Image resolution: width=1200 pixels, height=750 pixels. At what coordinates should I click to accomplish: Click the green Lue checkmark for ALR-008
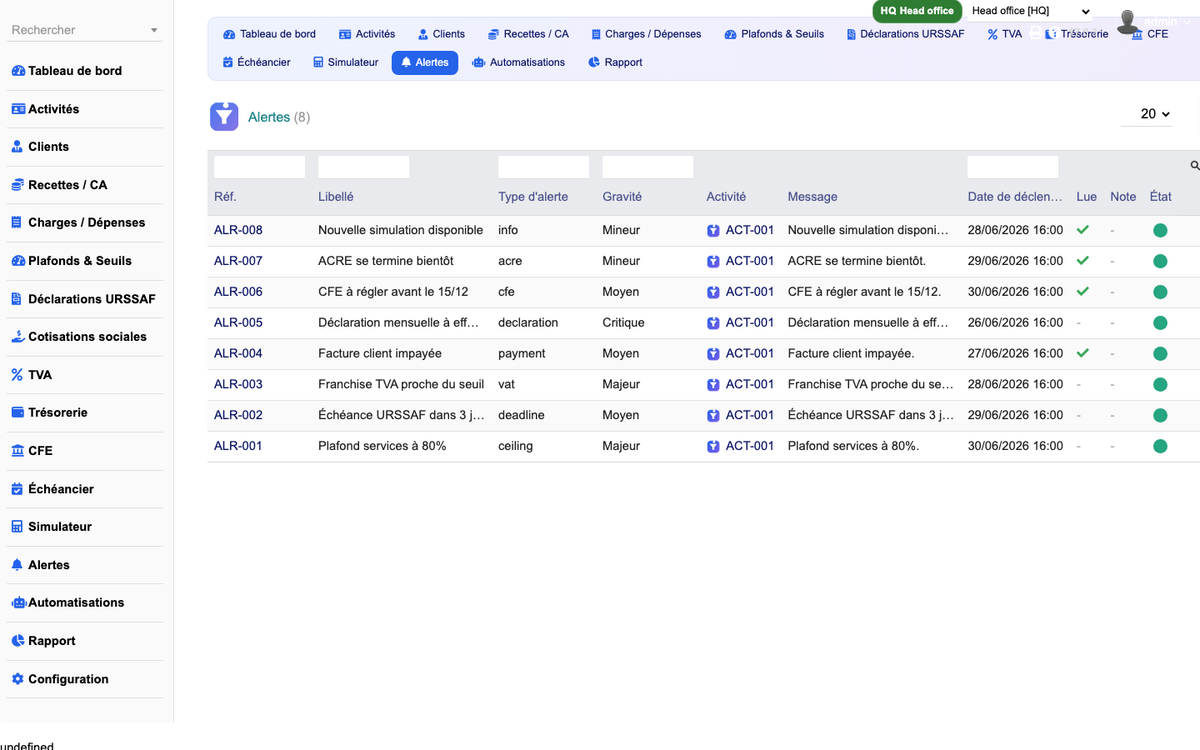pos(1082,230)
